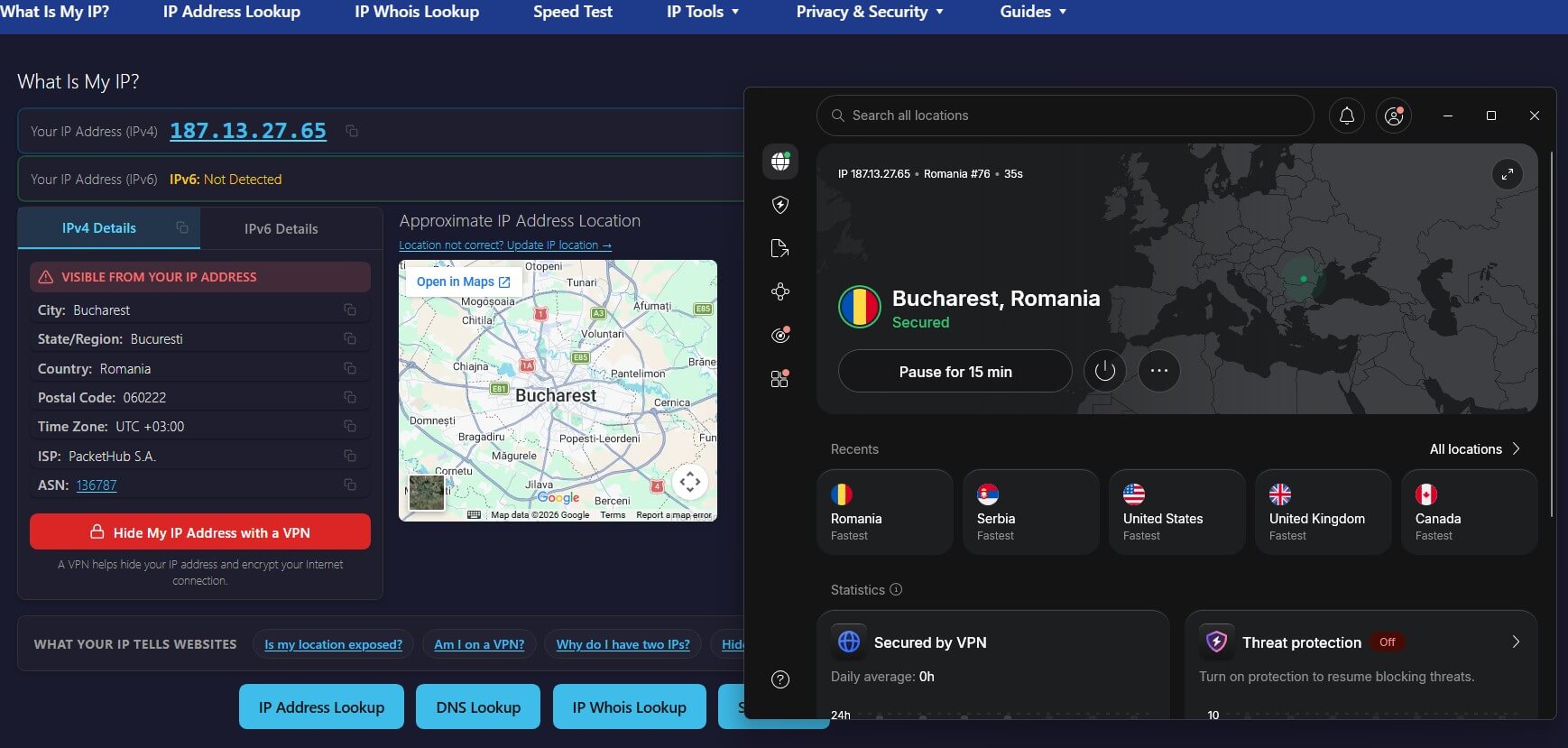The height and width of the screenshot is (748, 1568).
Task: Expand the Guides dropdown menu
Action: [1033, 12]
